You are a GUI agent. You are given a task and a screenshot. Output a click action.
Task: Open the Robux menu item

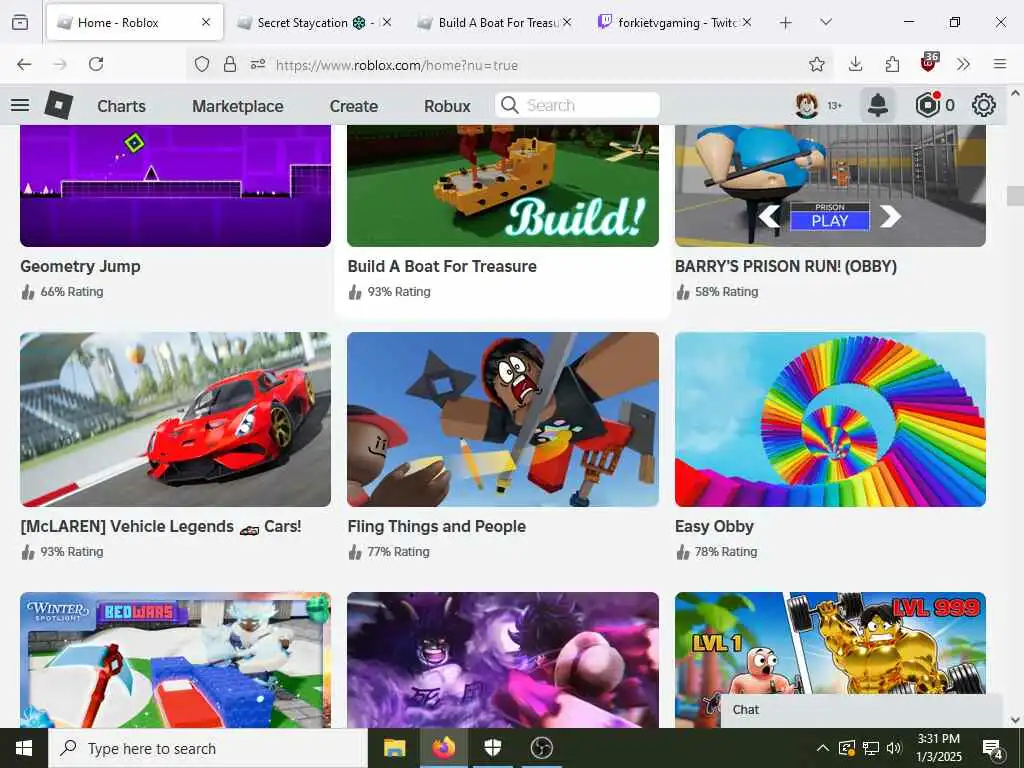[447, 106]
